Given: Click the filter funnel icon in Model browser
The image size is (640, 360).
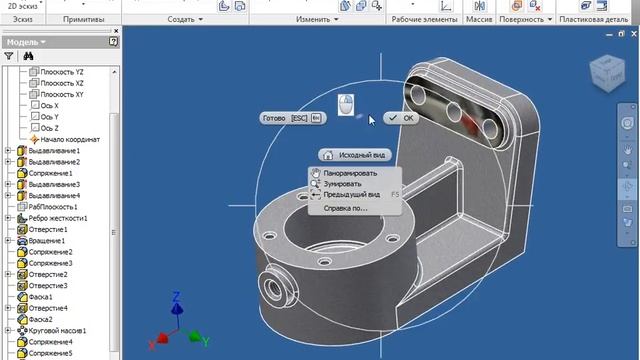Looking at the screenshot, I should [x=9, y=56].
